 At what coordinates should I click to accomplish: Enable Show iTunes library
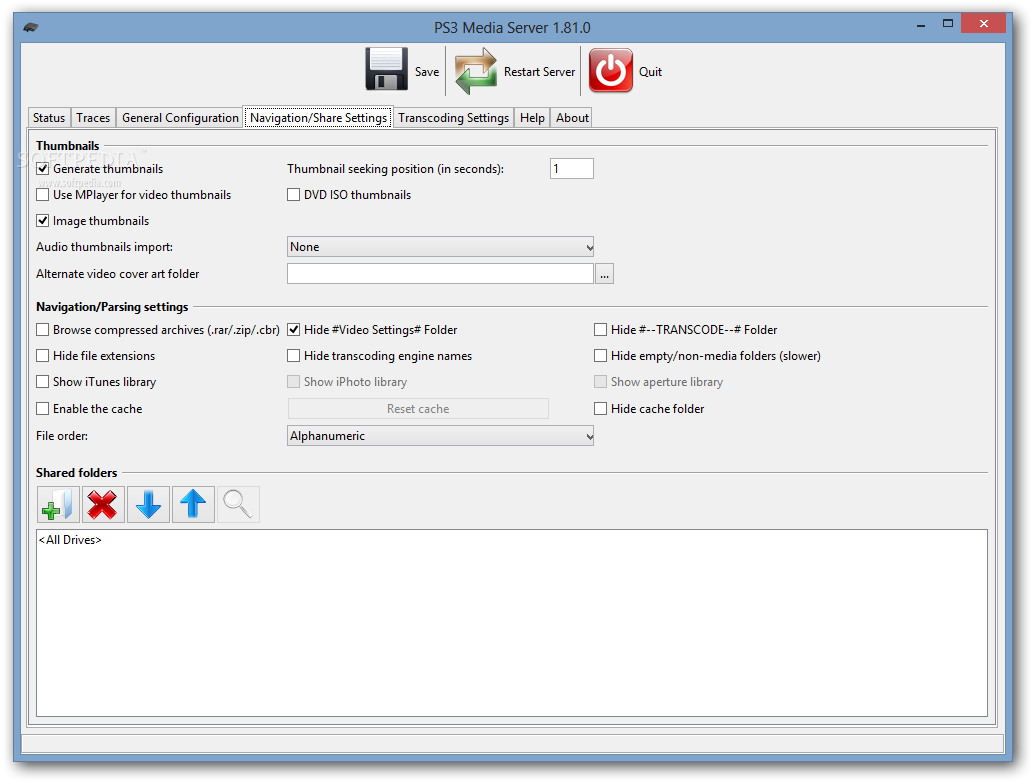point(43,381)
